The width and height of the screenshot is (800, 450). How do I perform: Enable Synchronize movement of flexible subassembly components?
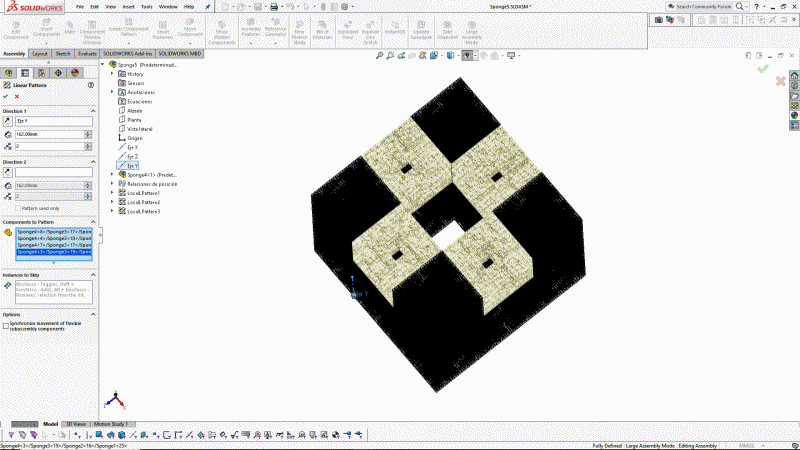(5, 325)
